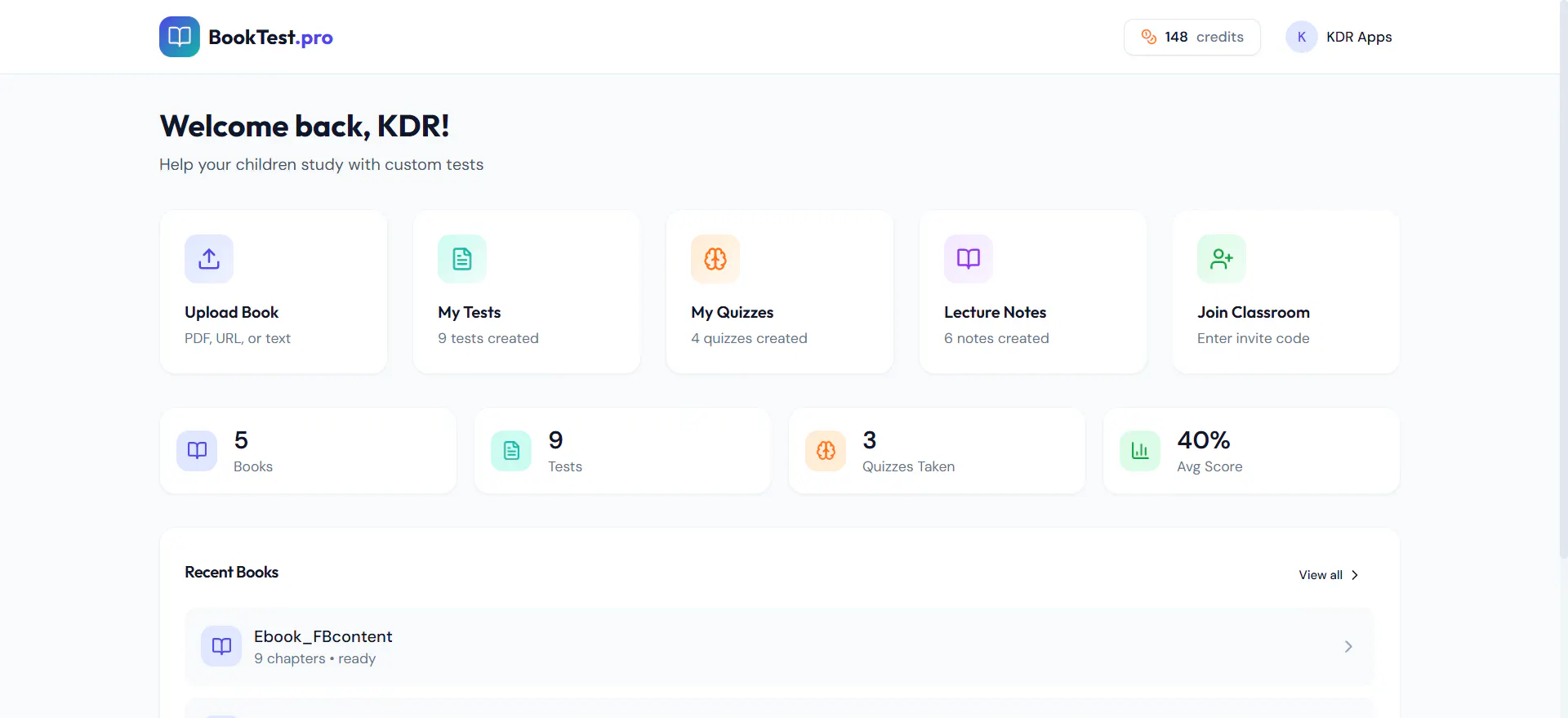Open the BookTest.pro brand name link

tap(270, 38)
